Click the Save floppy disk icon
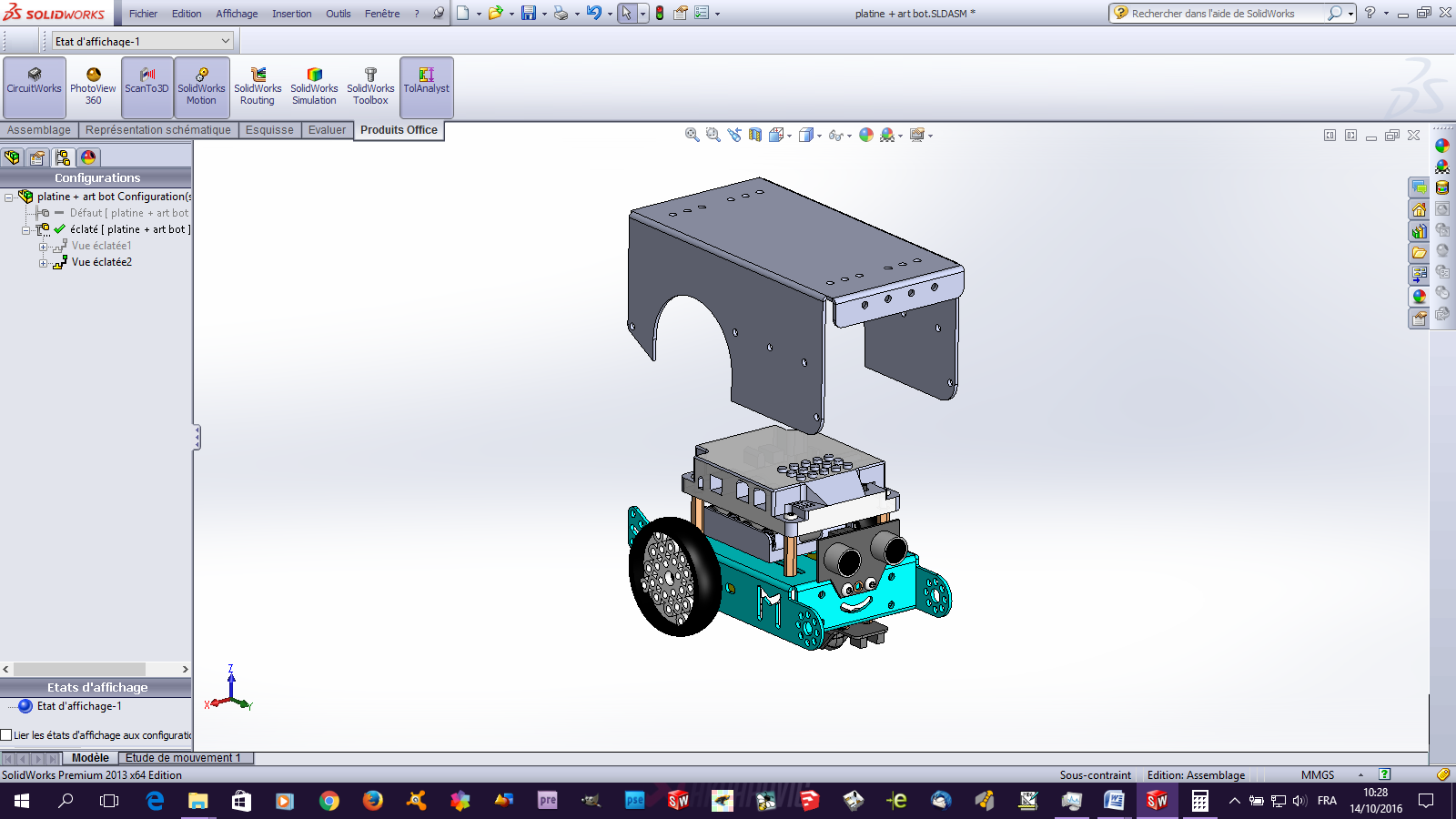This screenshot has width=1456, height=819. 528,14
